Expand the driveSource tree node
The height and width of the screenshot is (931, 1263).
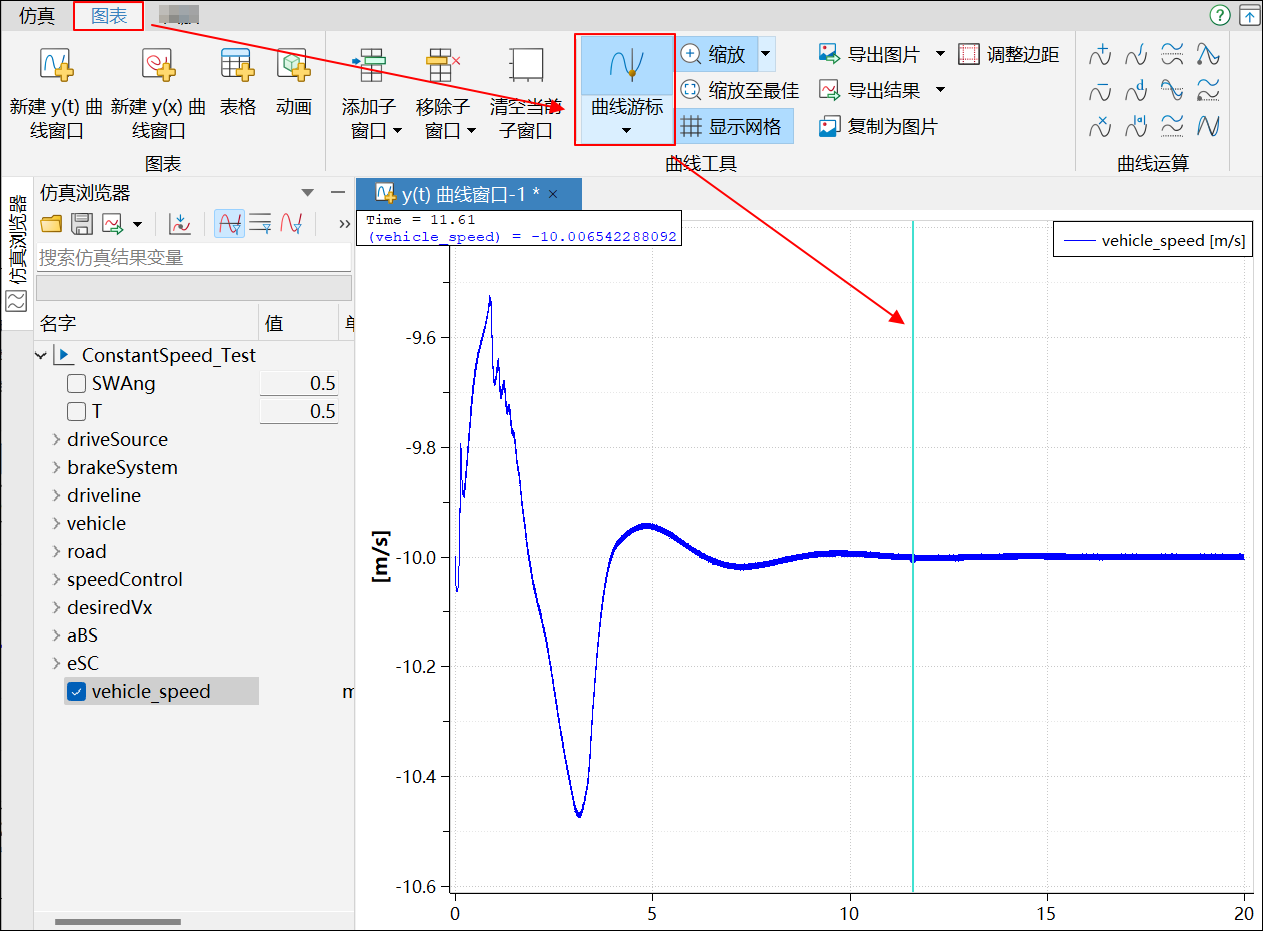pyautogui.click(x=56, y=440)
